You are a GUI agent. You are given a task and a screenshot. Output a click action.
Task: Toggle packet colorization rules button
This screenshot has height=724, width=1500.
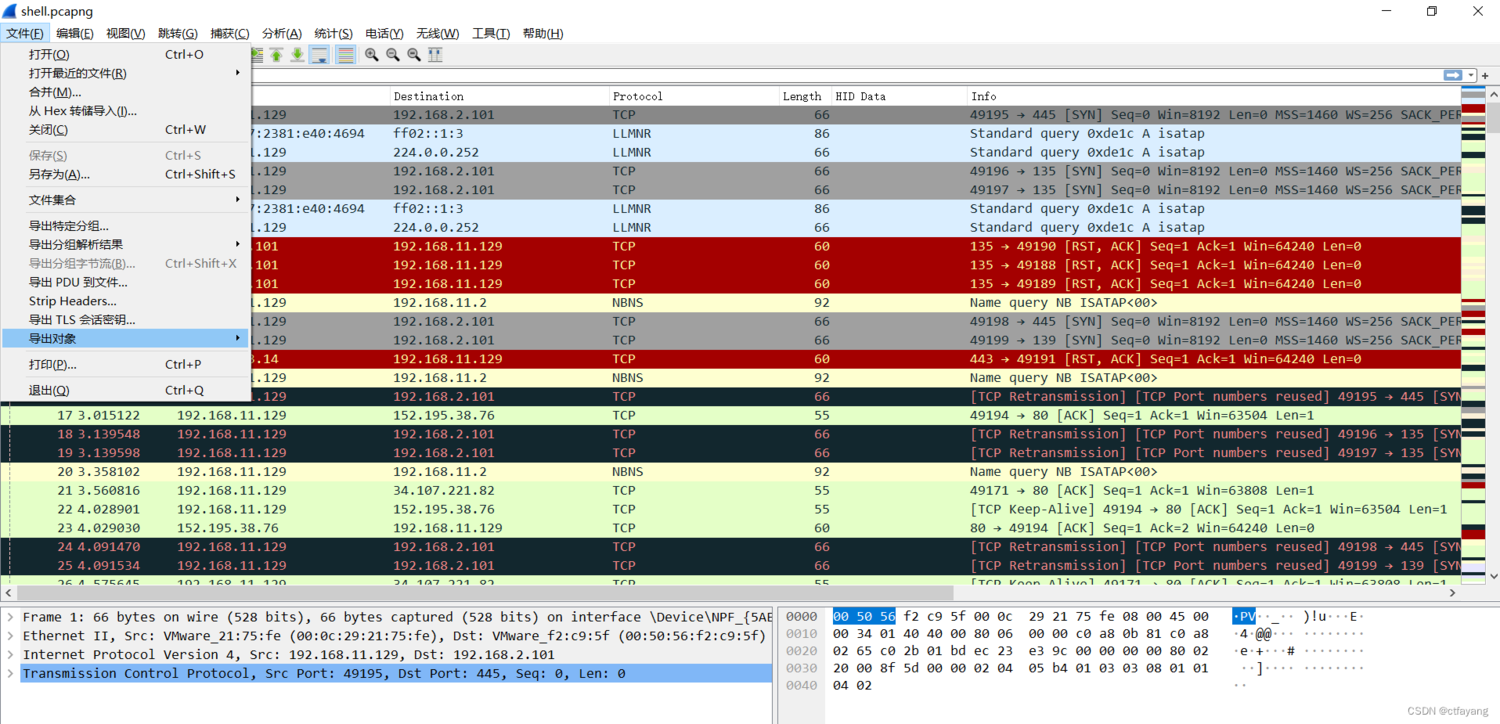[x=346, y=55]
